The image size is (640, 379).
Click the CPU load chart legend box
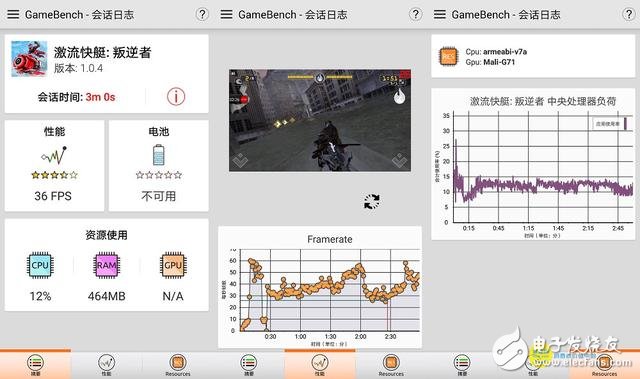pyautogui.click(x=609, y=124)
